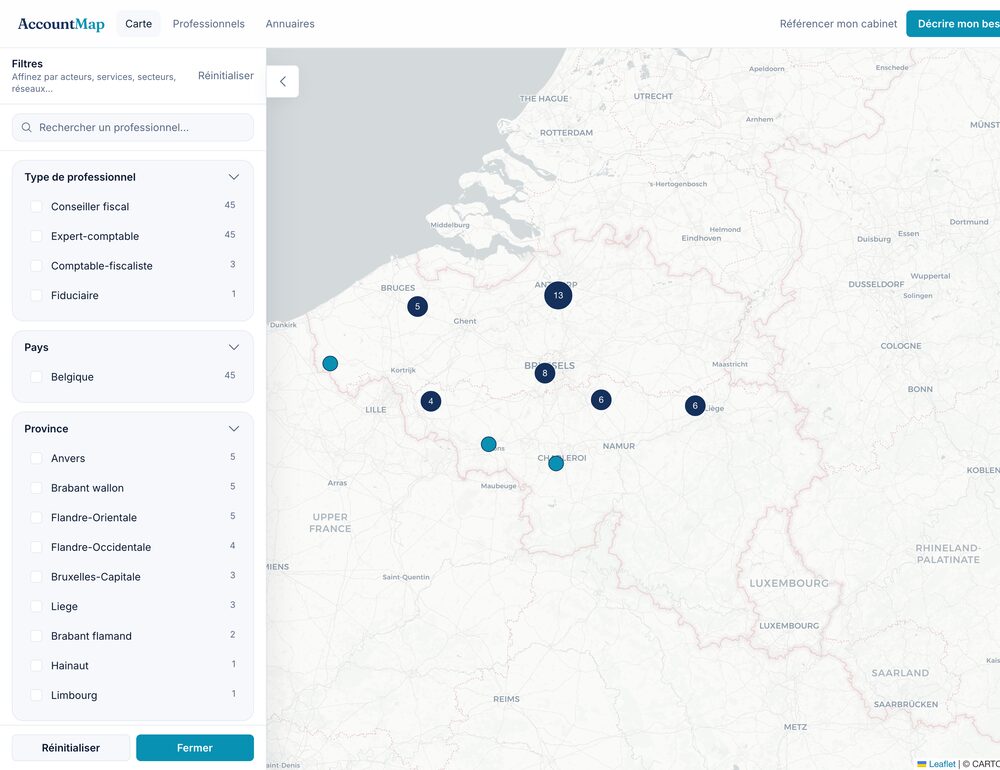1000x770 pixels.
Task: Click the Fermer button
Action: pos(195,748)
